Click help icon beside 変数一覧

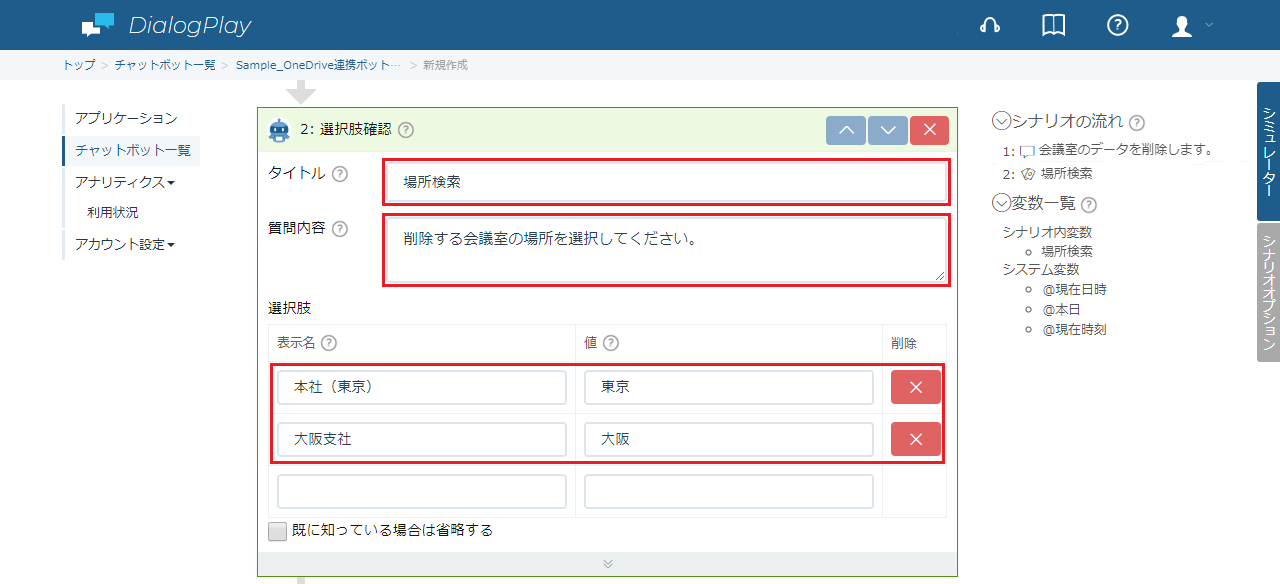point(1089,204)
